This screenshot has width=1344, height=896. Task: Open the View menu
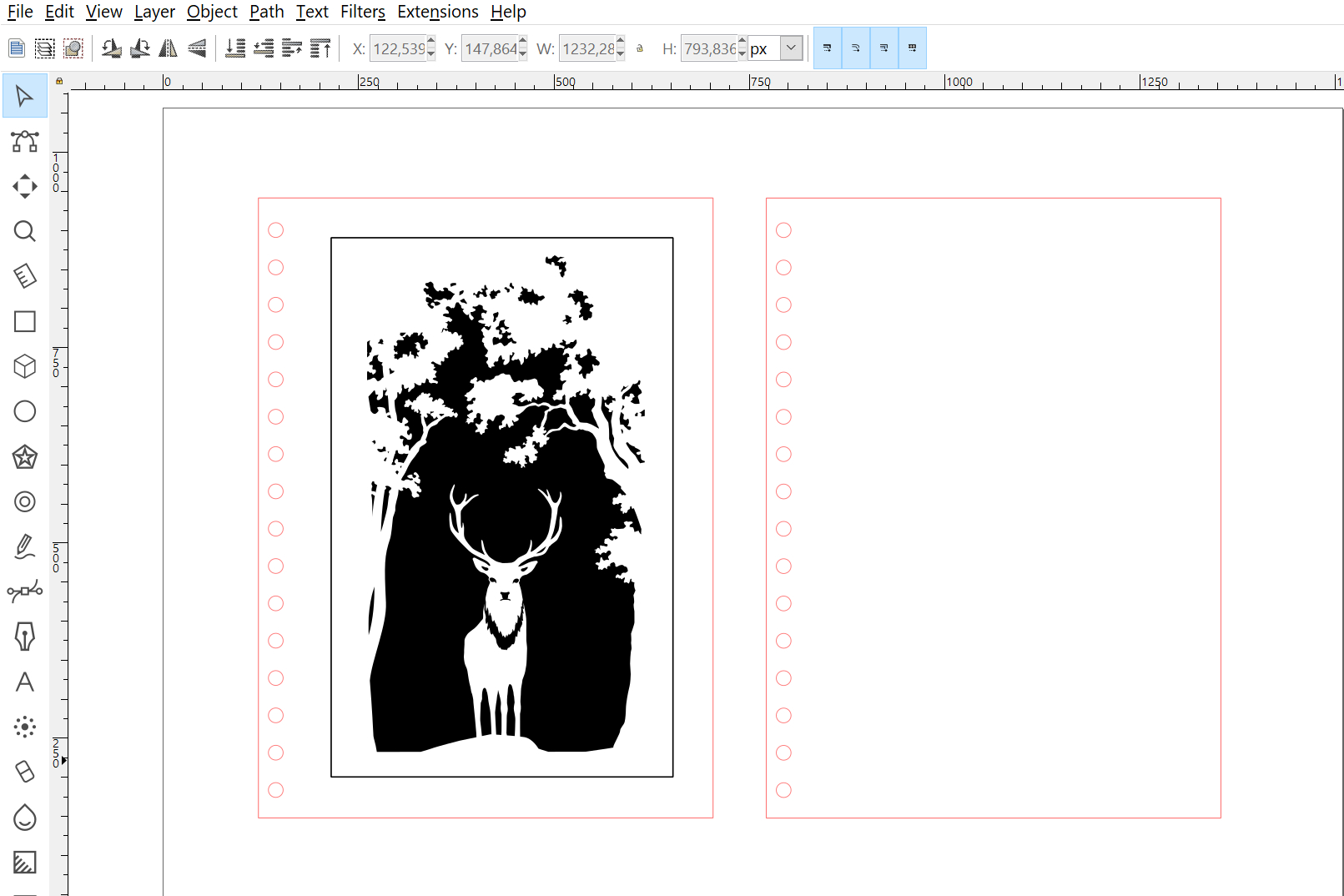point(104,12)
